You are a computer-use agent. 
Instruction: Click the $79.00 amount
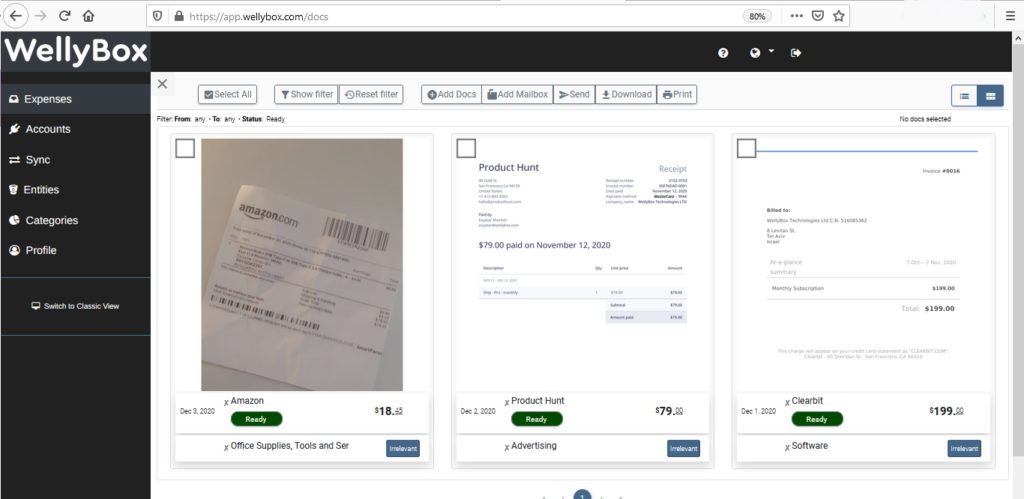[669, 411]
